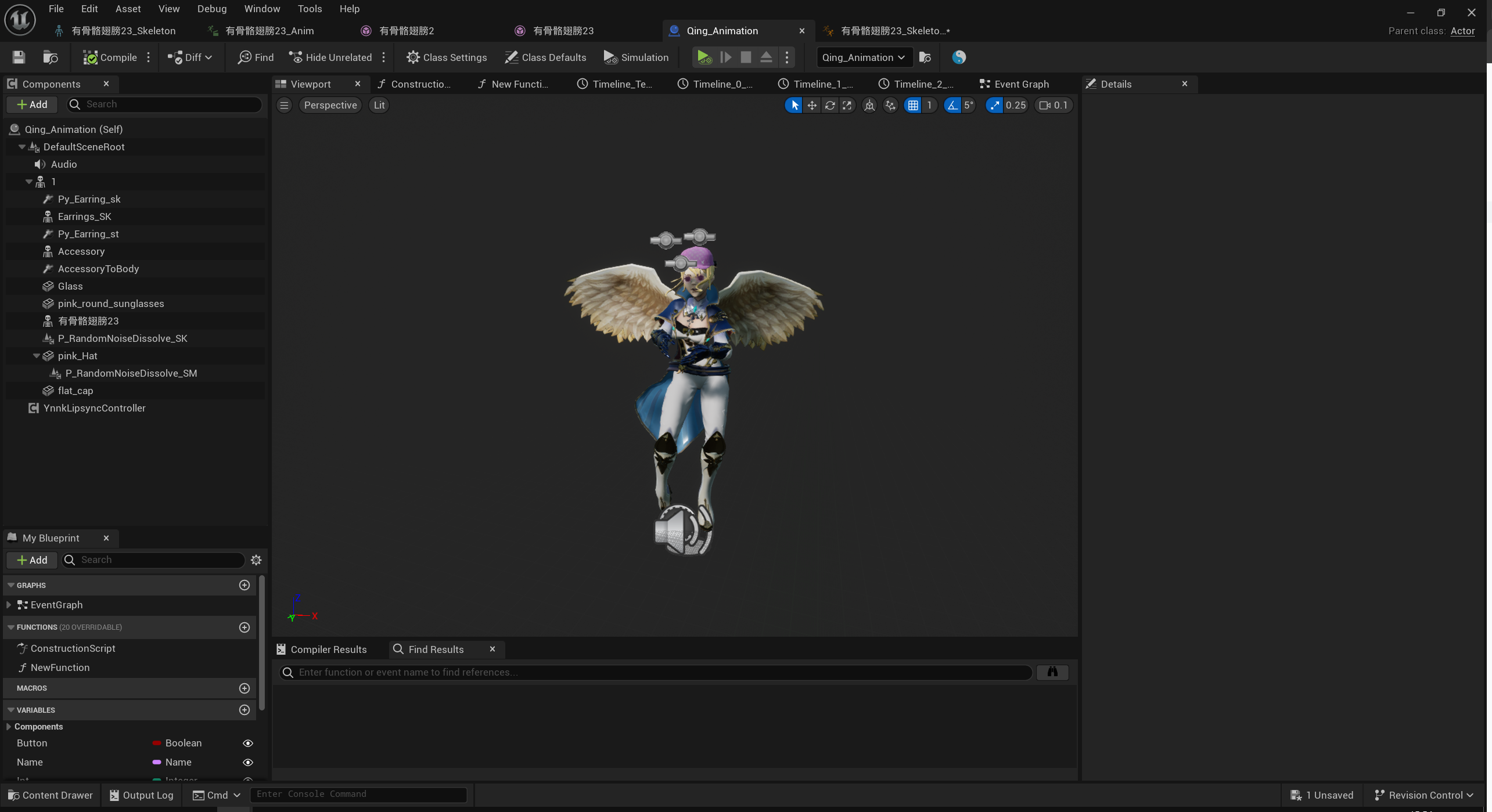Open the Content Drawer
1492x812 pixels.
(x=51, y=795)
